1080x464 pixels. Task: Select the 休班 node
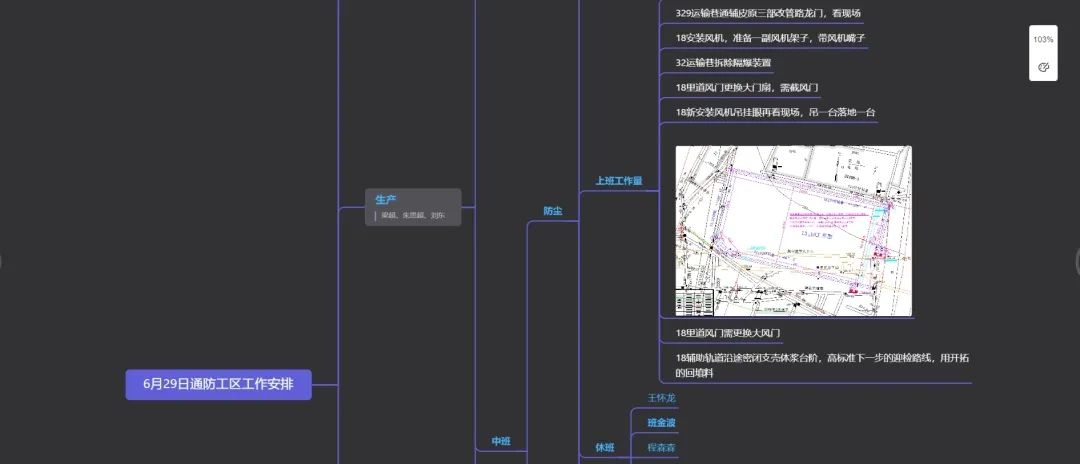[604, 447]
